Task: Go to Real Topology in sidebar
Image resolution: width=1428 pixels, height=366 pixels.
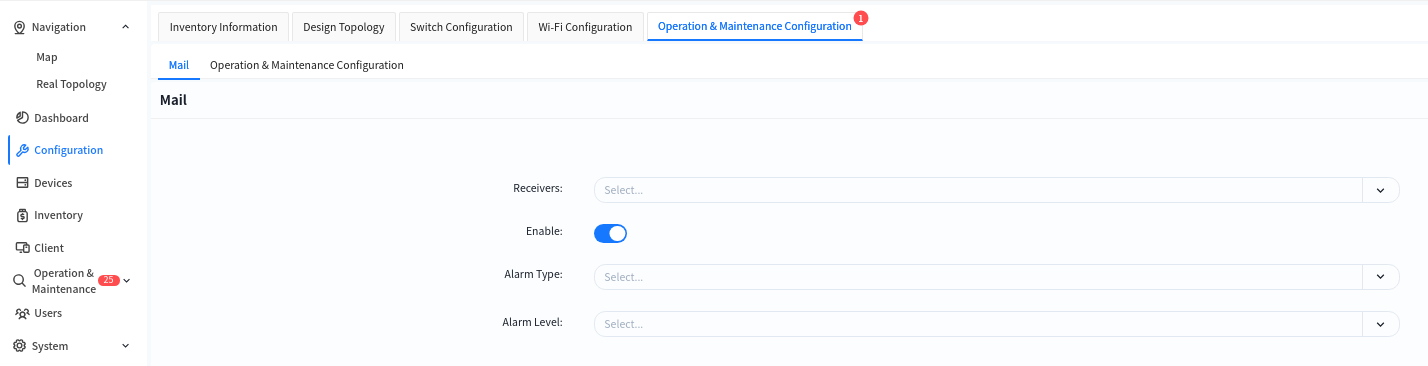Action: click(71, 84)
